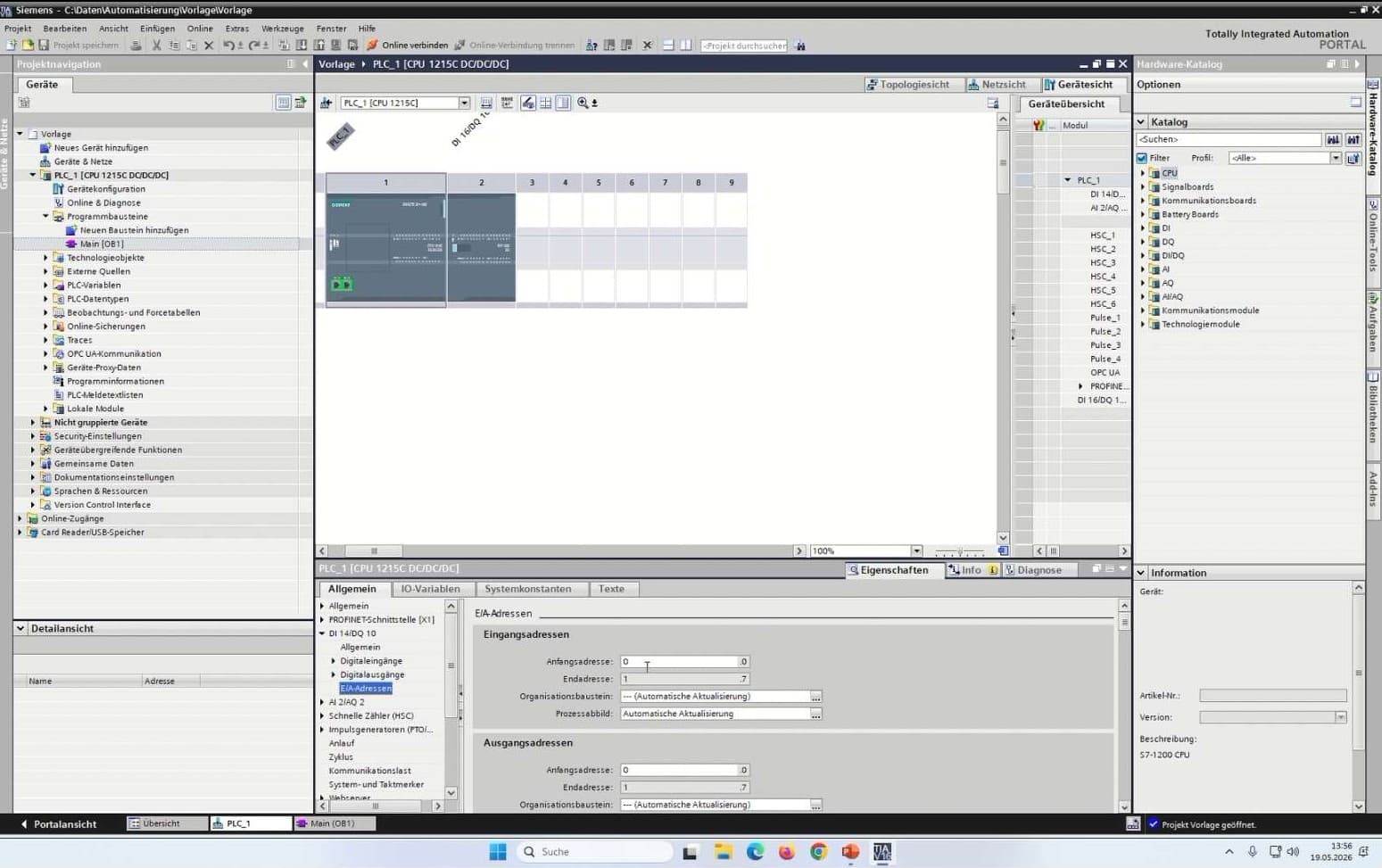The image size is (1382, 868).
Task: Collapse the Programmbausteine tree node
Action: pos(46,217)
